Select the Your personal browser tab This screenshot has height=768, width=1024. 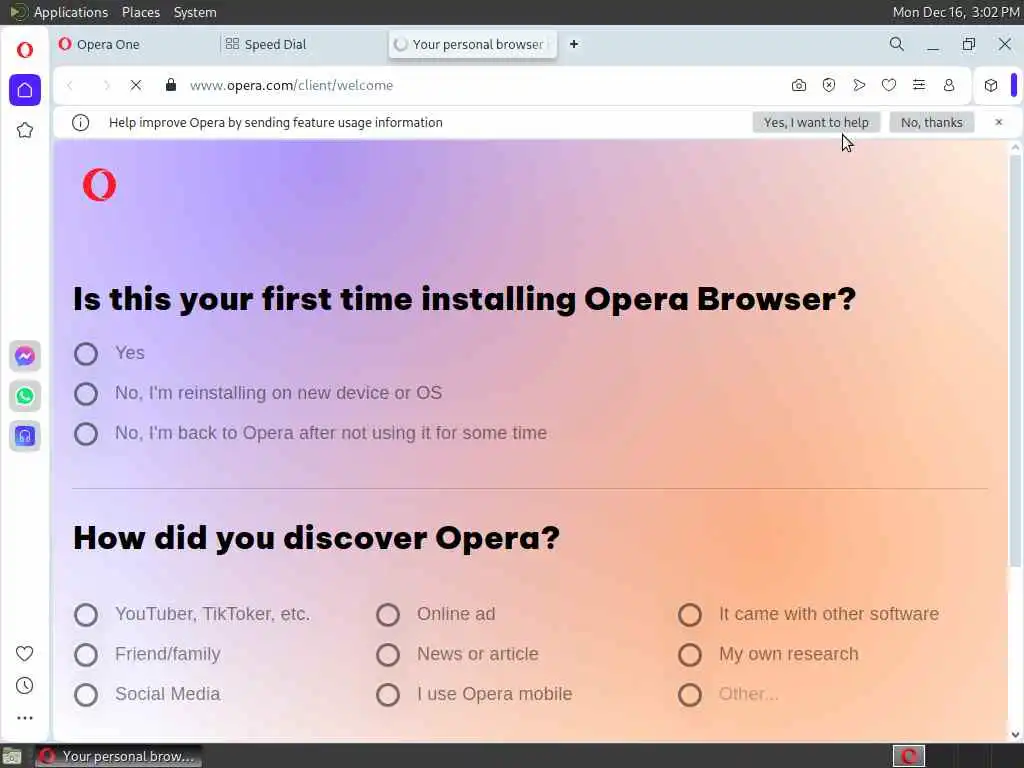point(473,44)
